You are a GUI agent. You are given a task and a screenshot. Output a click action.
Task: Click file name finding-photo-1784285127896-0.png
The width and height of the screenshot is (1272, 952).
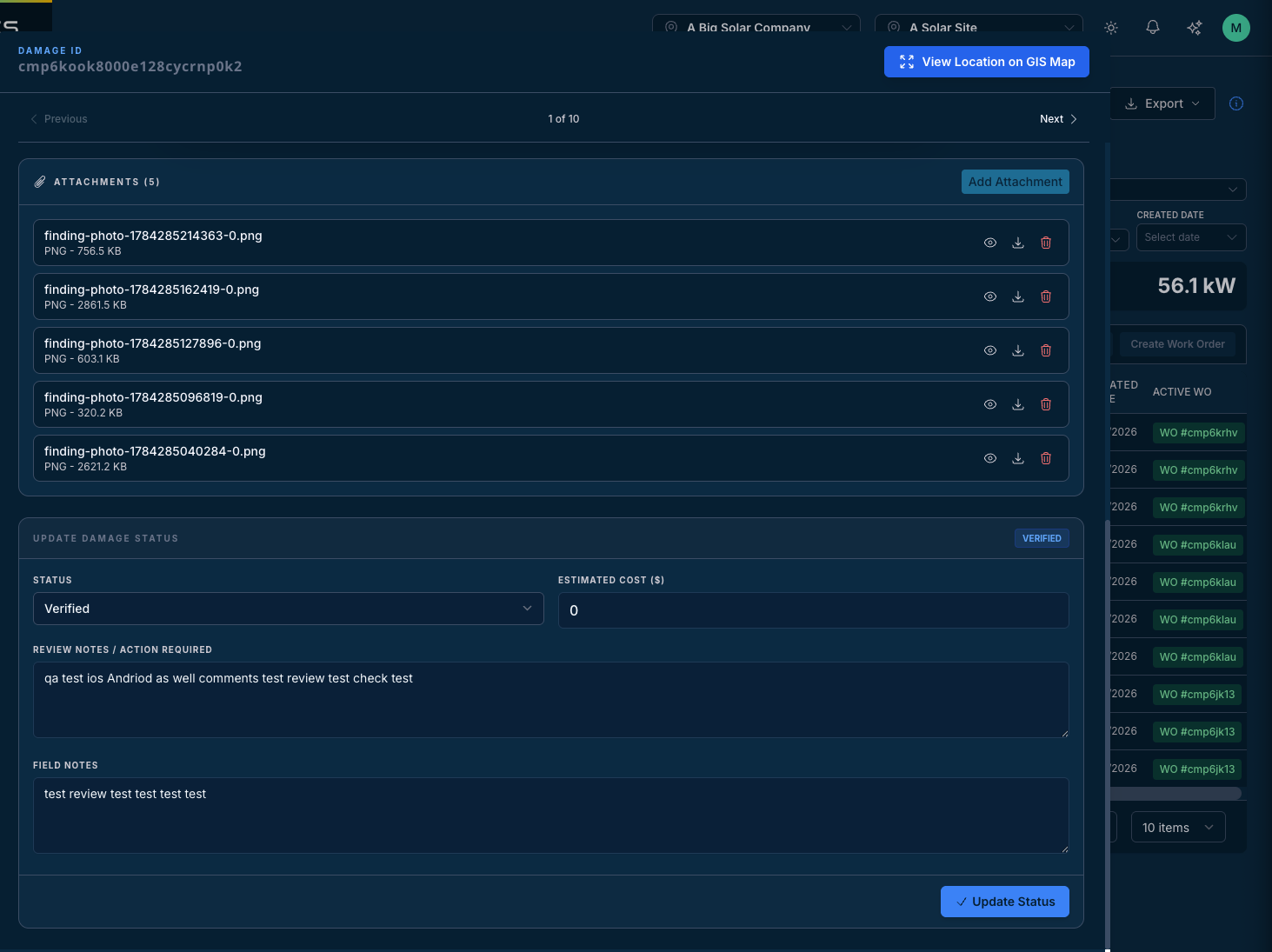[152, 343]
